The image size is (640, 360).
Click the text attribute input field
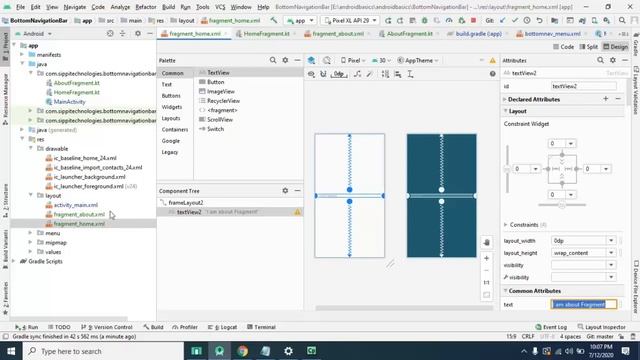584,304
